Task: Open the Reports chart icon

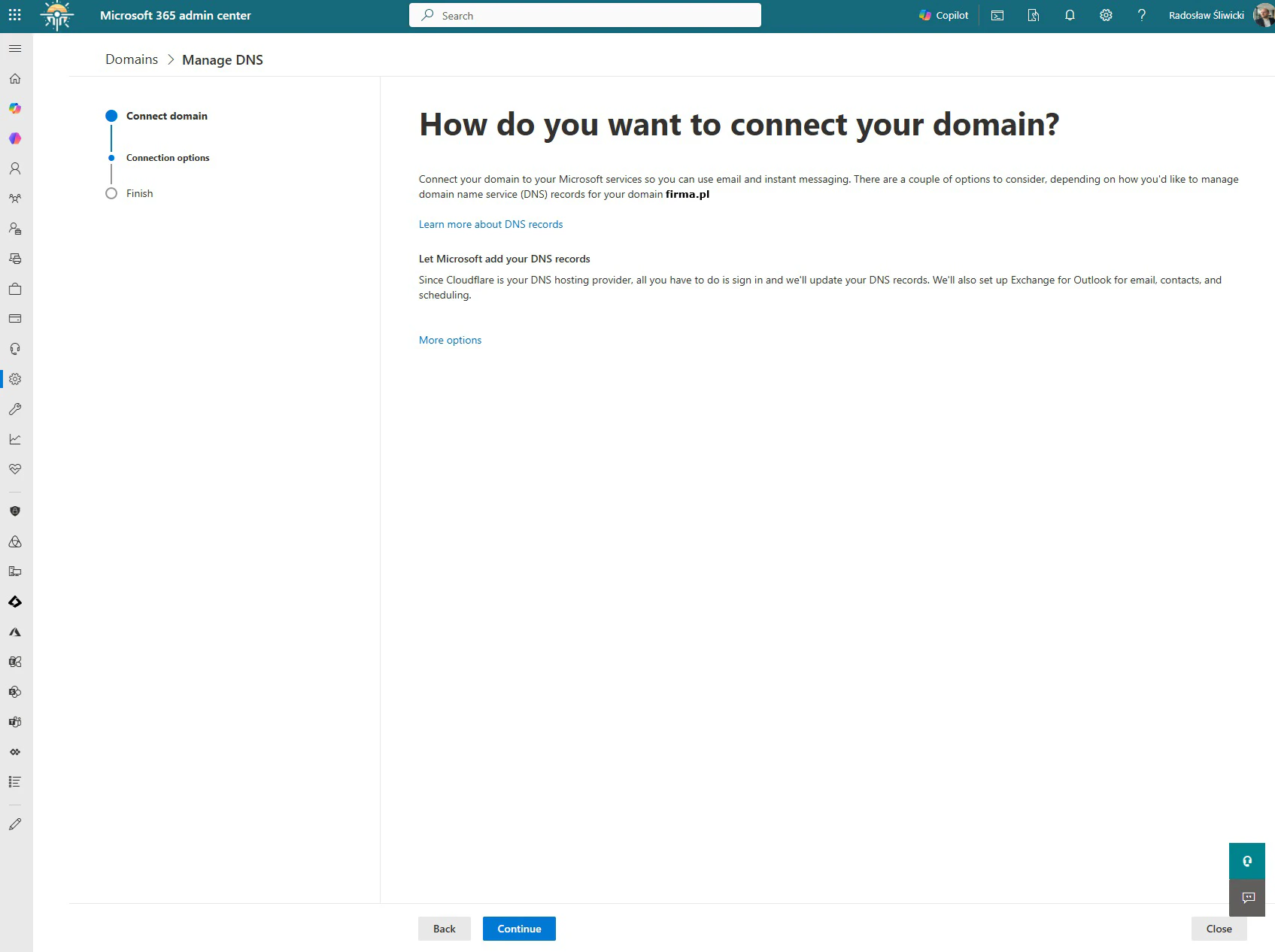Action: [x=15, y=439]
